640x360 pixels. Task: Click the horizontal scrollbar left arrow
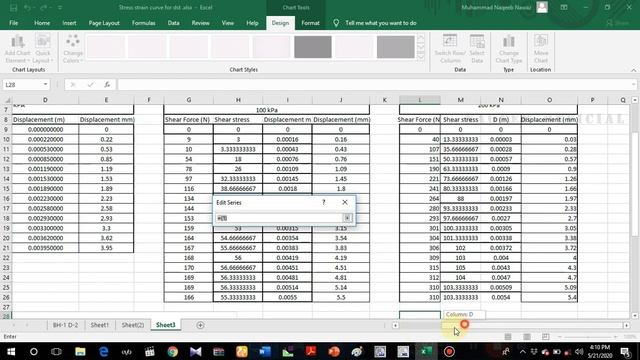(395, 325)
